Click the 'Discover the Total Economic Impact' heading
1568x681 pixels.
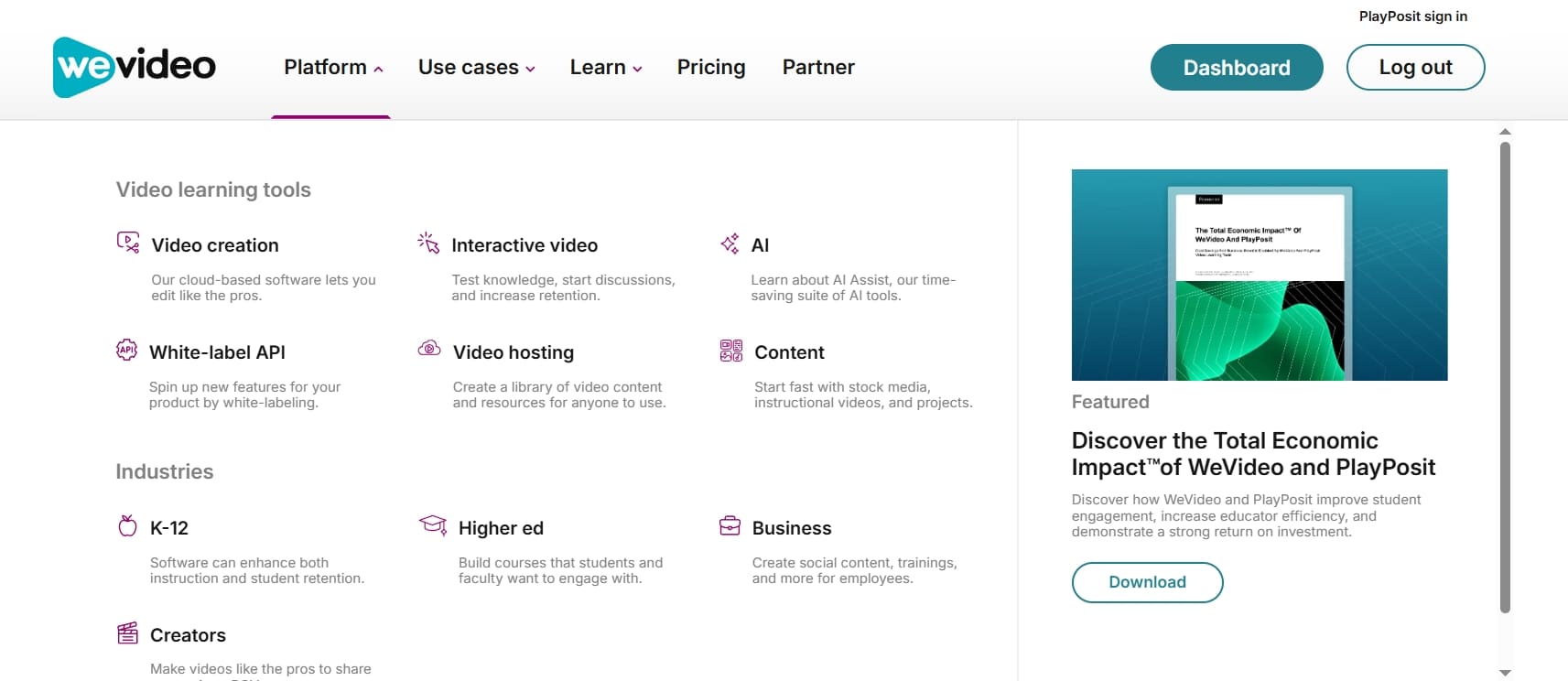(1253, 454)
